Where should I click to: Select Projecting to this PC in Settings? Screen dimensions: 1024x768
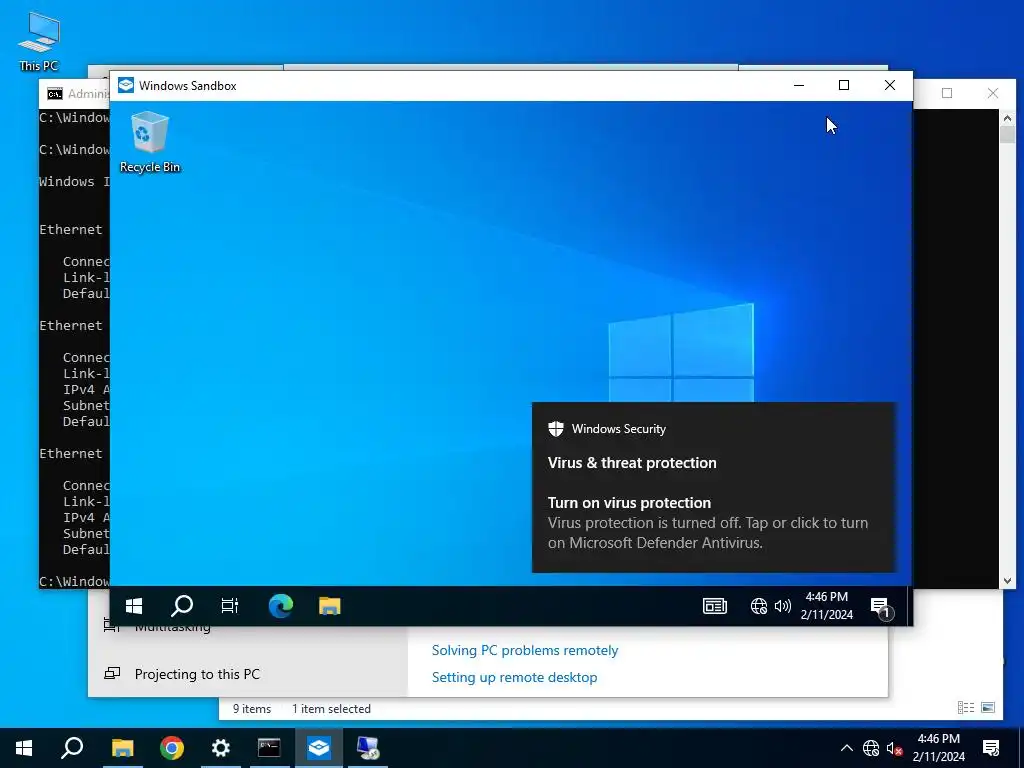pyautogui.click(x=197, y=674)
